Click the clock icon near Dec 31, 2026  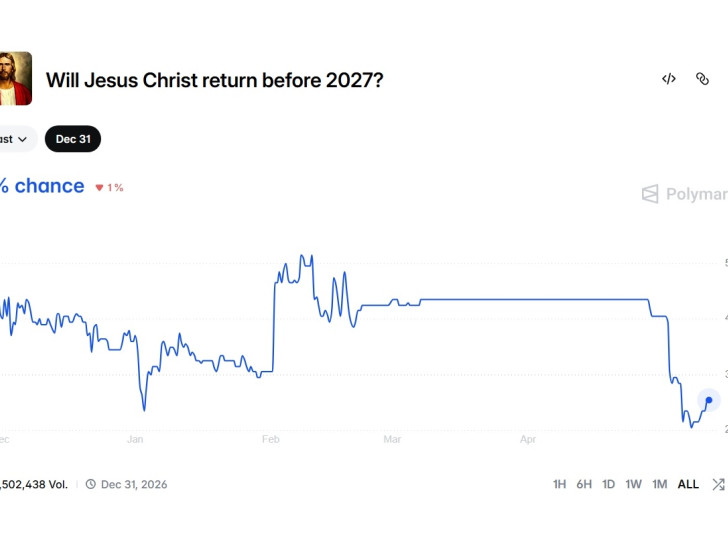click(x=91, y=484)
